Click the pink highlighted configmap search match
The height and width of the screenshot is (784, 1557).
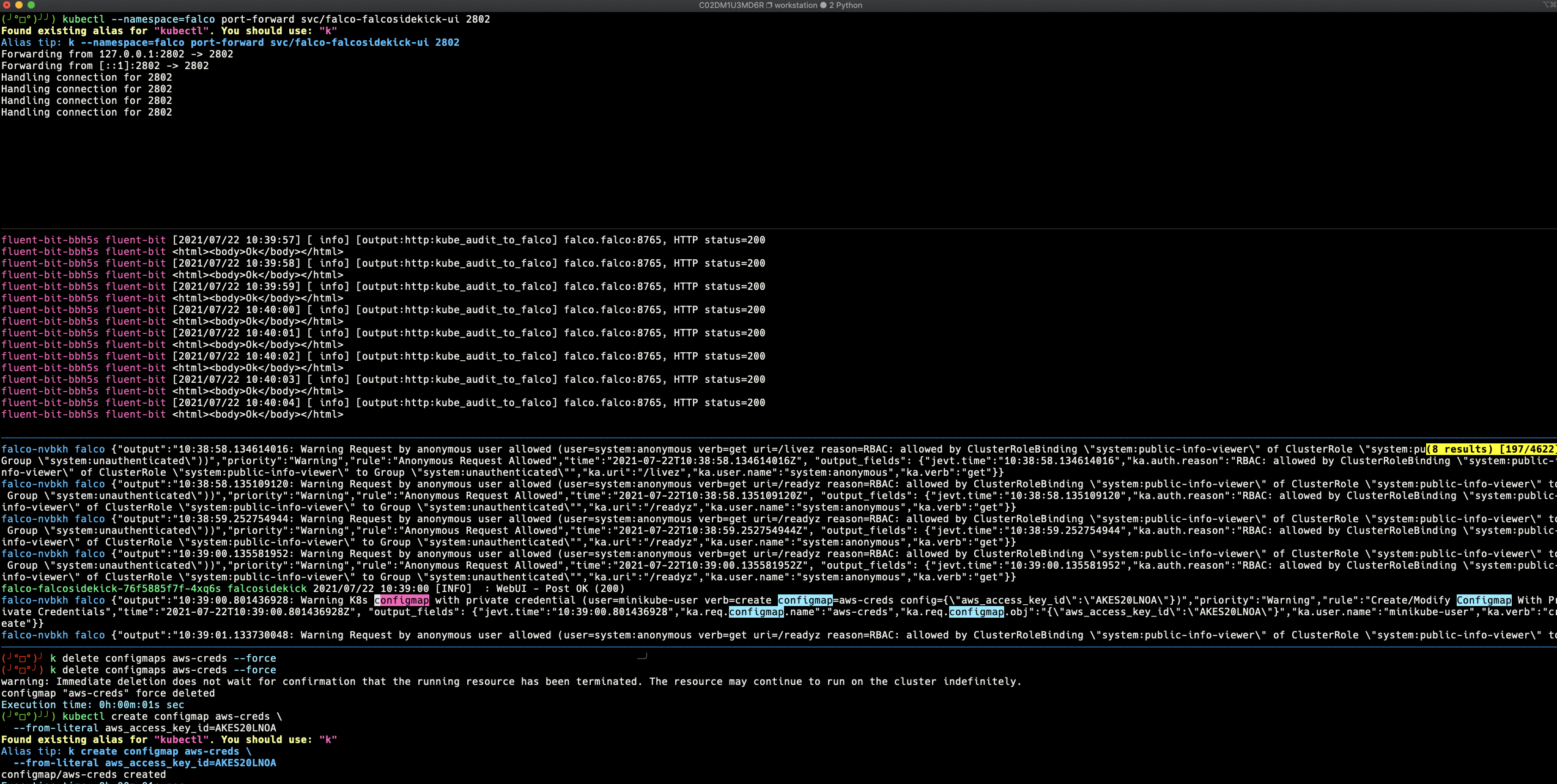[x=401, y=601]
